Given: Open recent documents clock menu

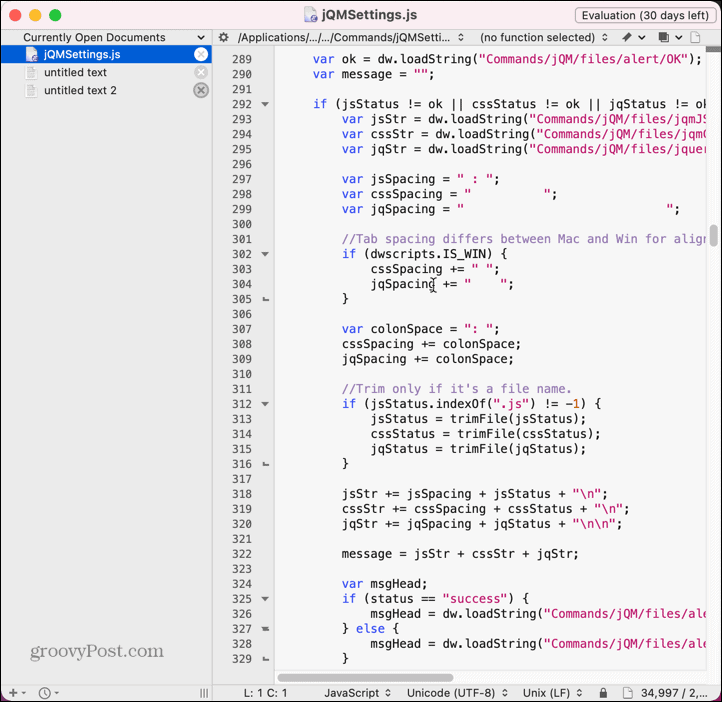Looking at the screenshot, I should [x=48, y=692].
